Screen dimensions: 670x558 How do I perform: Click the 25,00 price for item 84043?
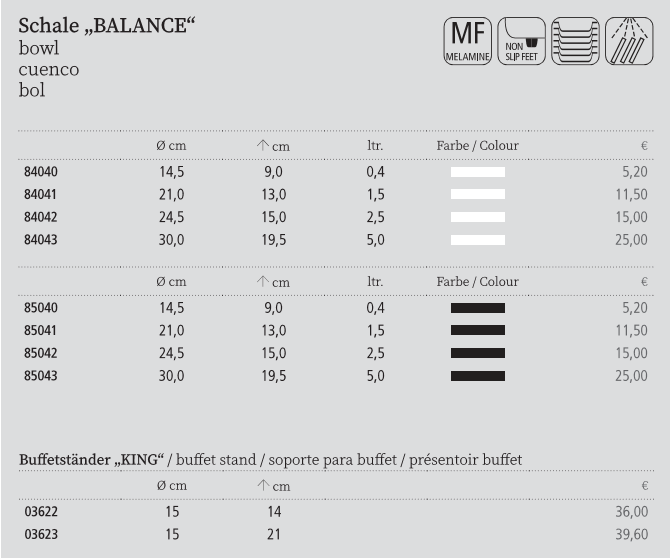pyautogui.click(x=631, y=240)
